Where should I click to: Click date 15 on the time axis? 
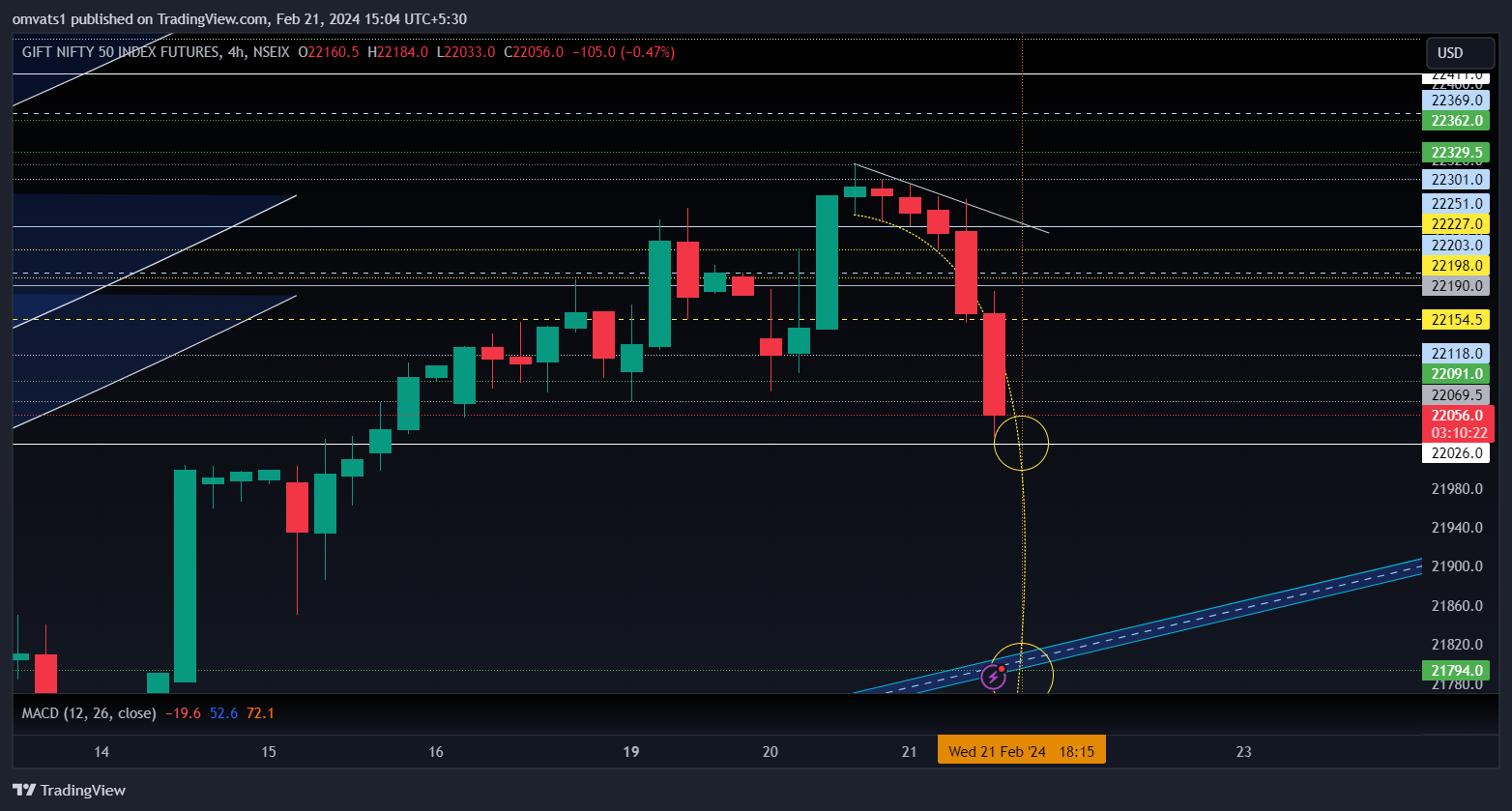point(269,751)
